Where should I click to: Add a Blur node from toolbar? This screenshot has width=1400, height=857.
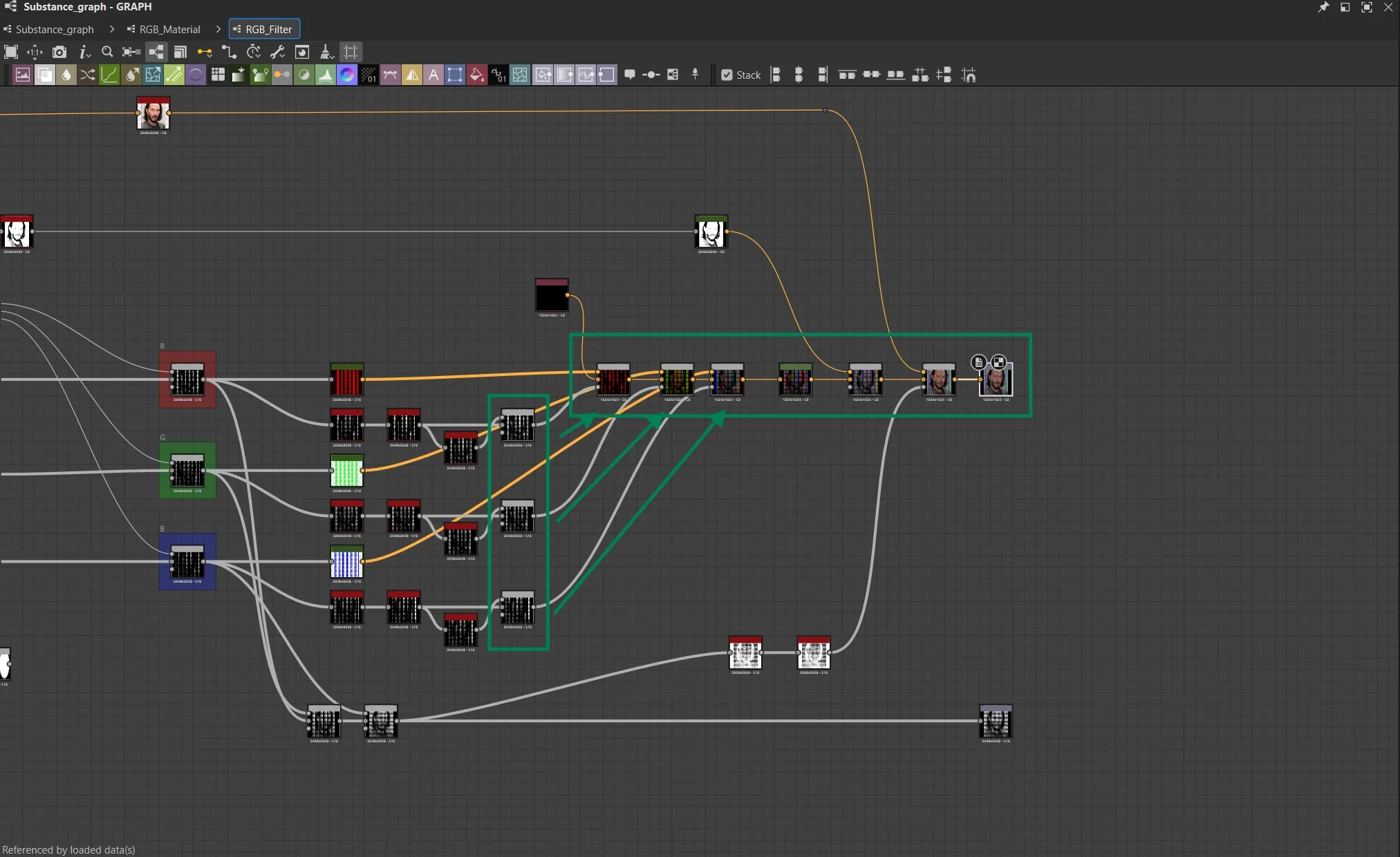click(66, 75)
